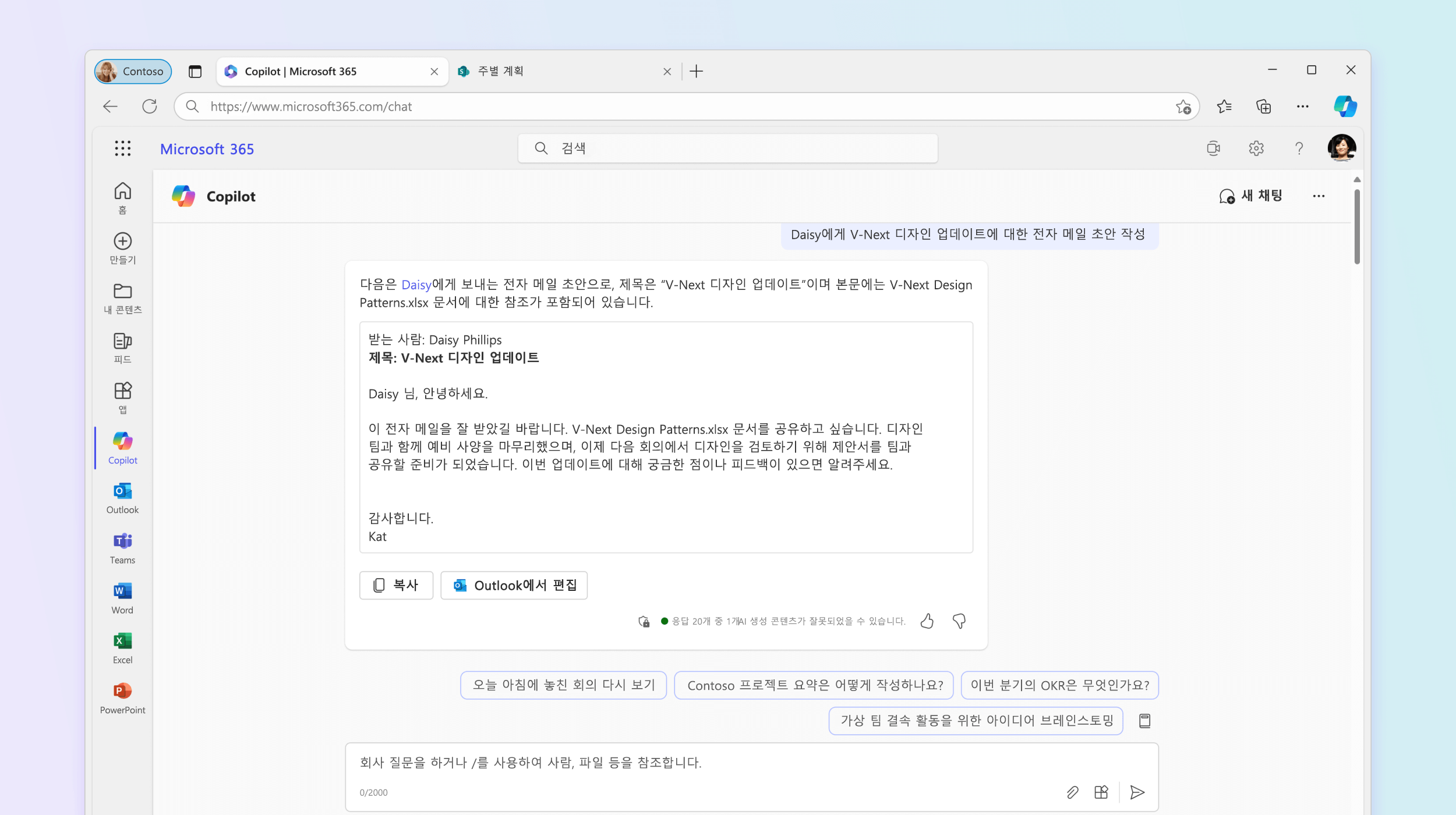Open the Microsoft 365 app launcher grid
Screen dimensions: 1456x815
(122, 148)
